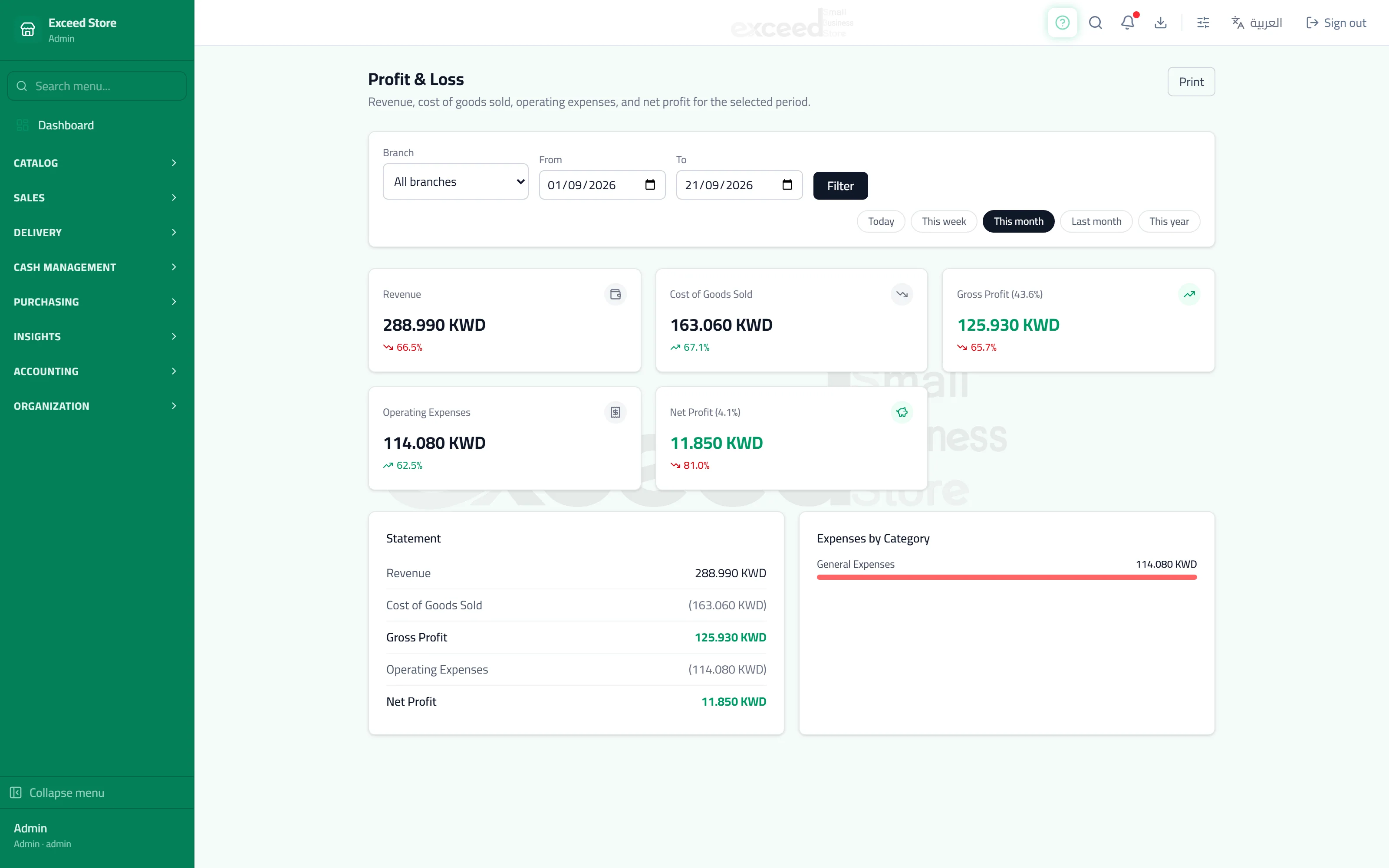Click the Gross Profit trending-up icon
Viewport: 1389px width, 868px height.
(x=1189, y=294)
